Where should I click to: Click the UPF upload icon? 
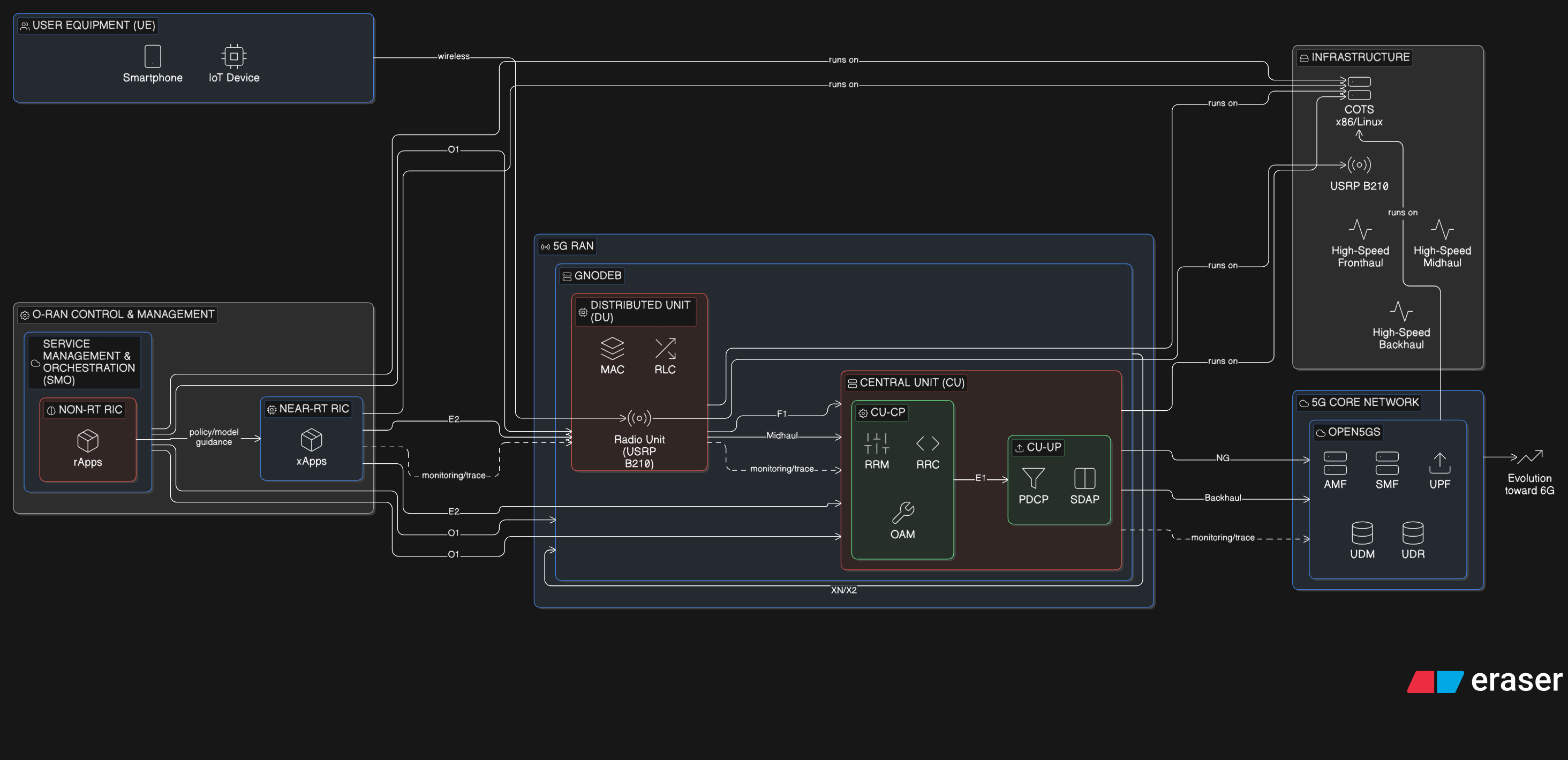[1439, 463]
